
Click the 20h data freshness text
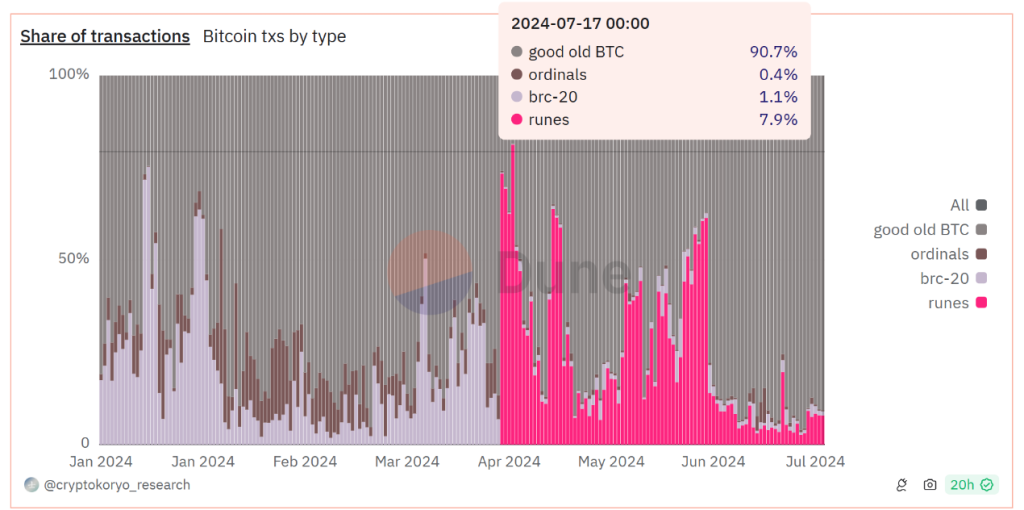962,485
